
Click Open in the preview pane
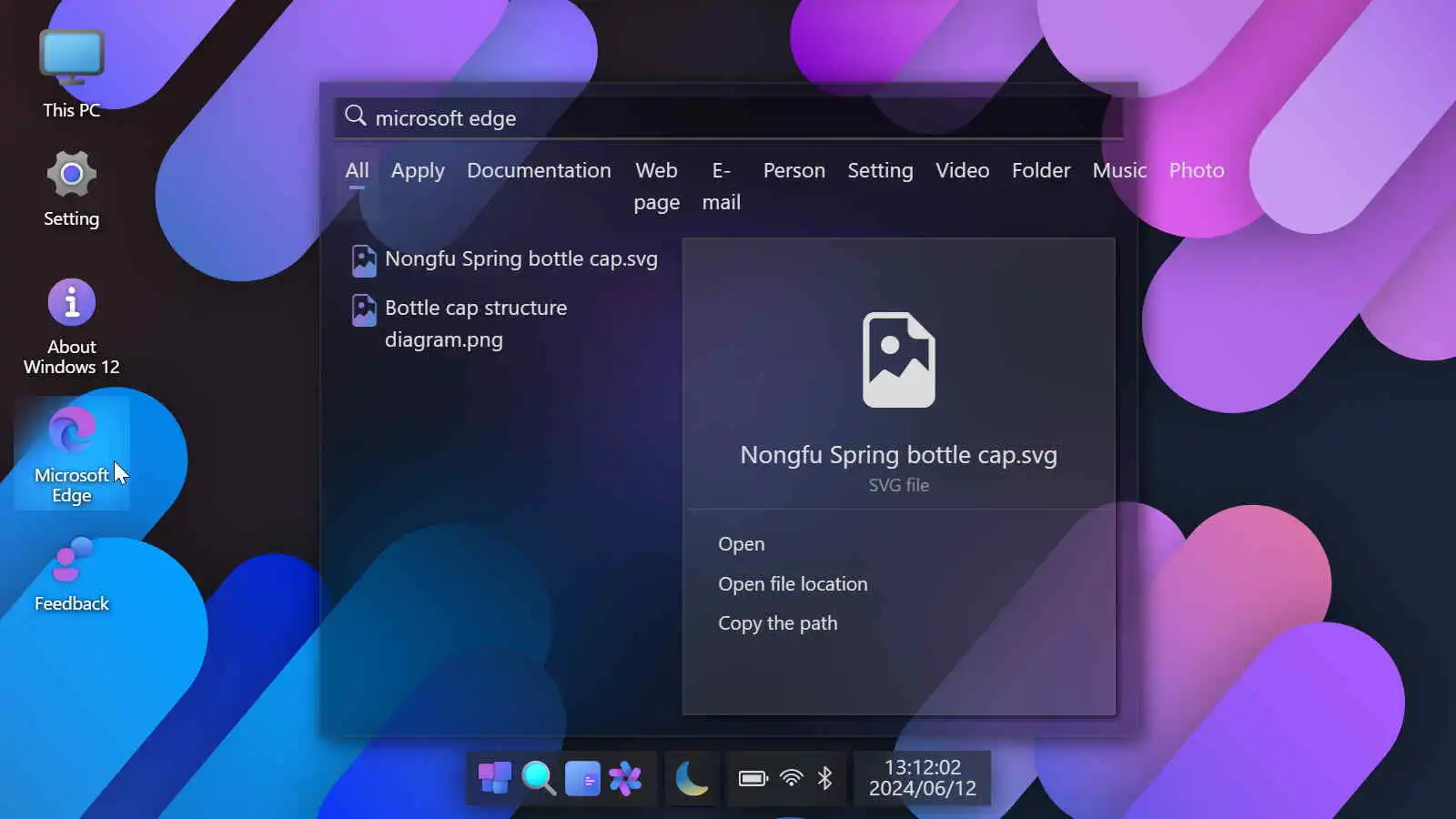[x=741, y=544]
